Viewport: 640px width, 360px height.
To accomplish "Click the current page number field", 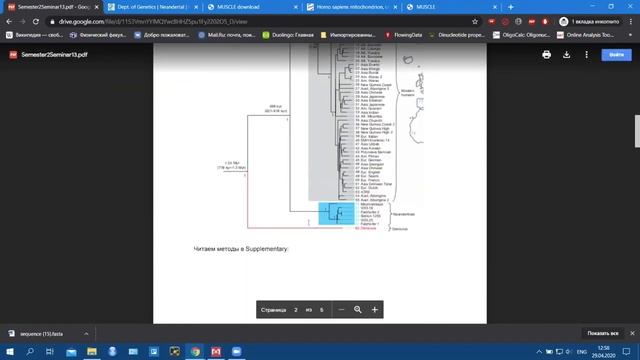I will click(x=296, y=310).
